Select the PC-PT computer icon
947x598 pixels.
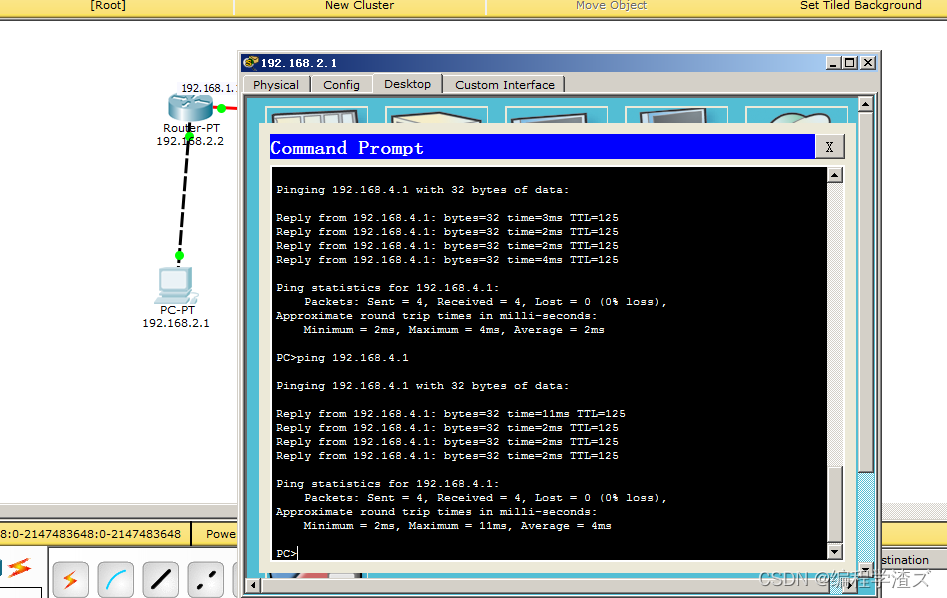[x=176, y=286]
